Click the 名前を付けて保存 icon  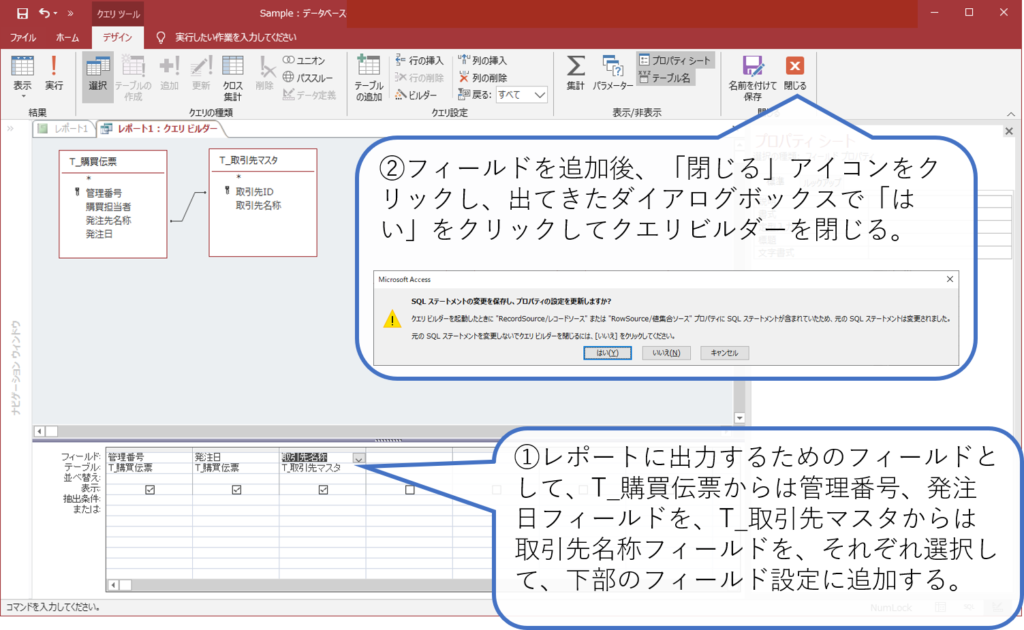pyautogui.click(x=752, y=77)
